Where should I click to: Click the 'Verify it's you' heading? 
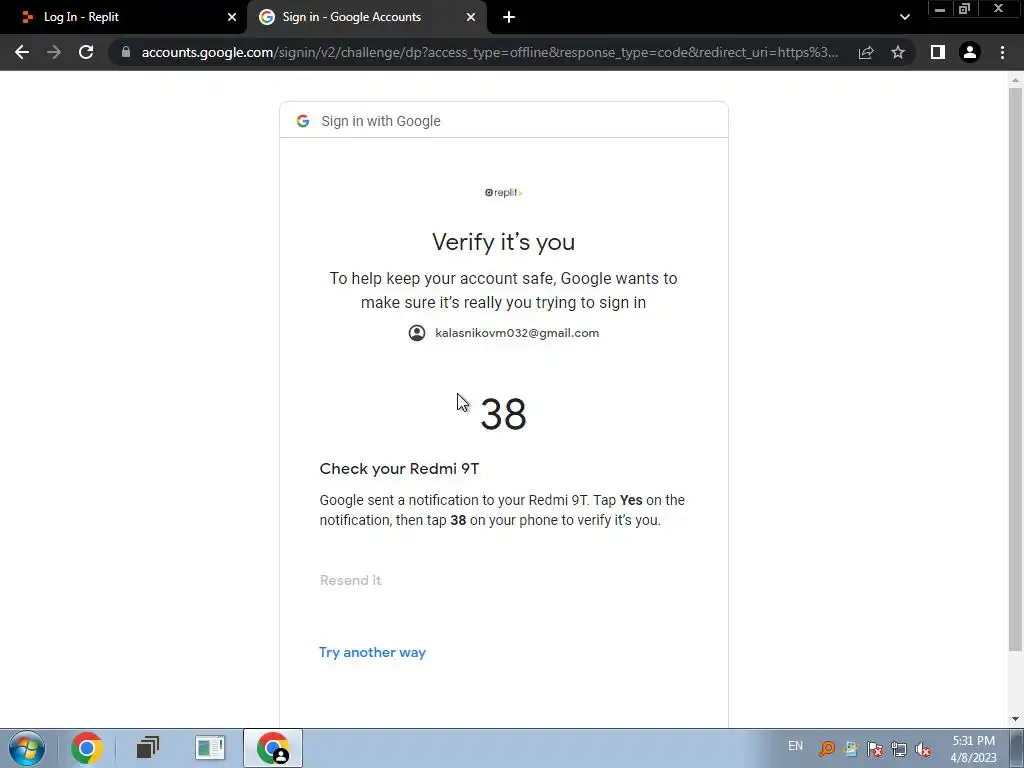click(504, 242)
